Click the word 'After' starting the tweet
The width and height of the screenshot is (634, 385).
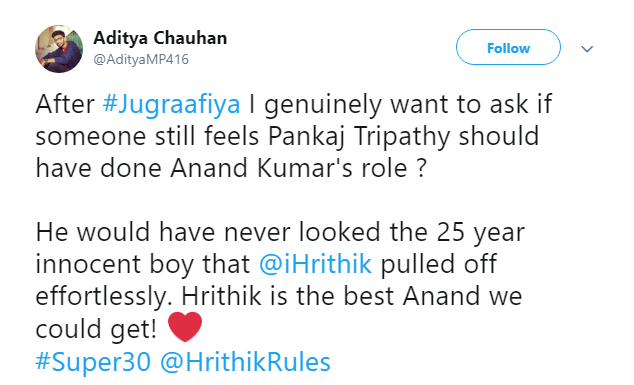pos(65,104)
